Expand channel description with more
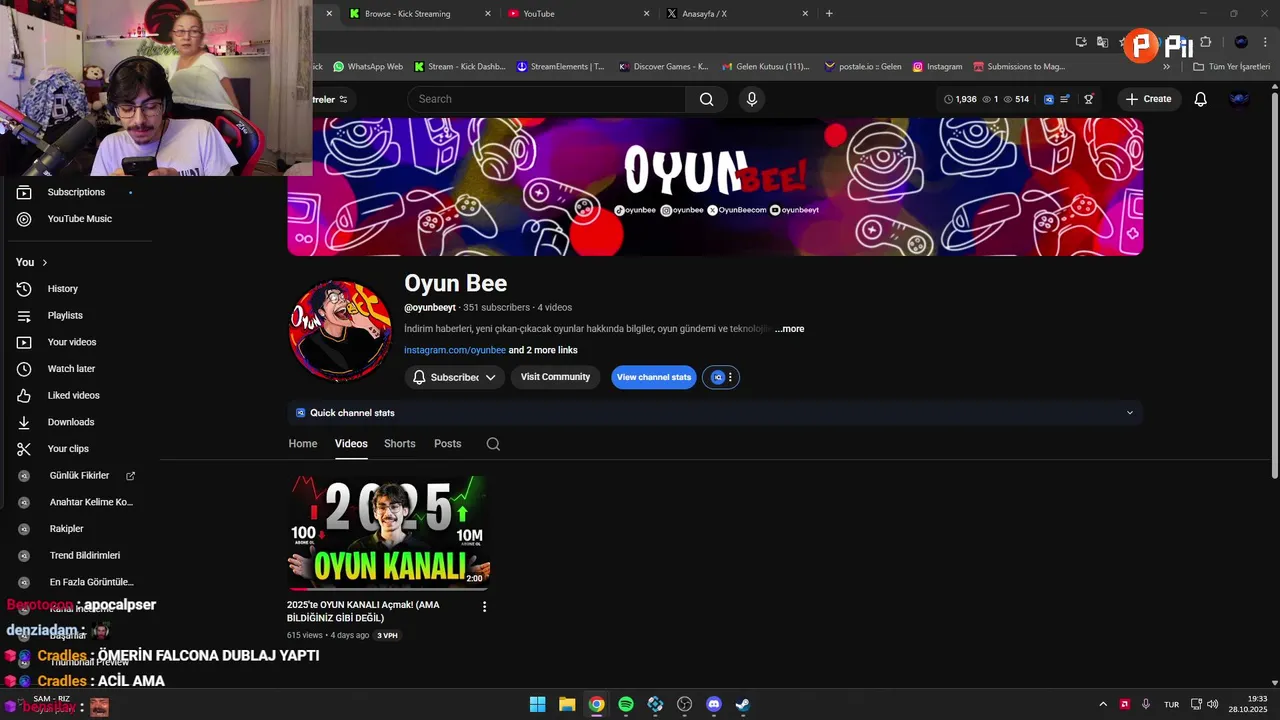 click(789, 329)
